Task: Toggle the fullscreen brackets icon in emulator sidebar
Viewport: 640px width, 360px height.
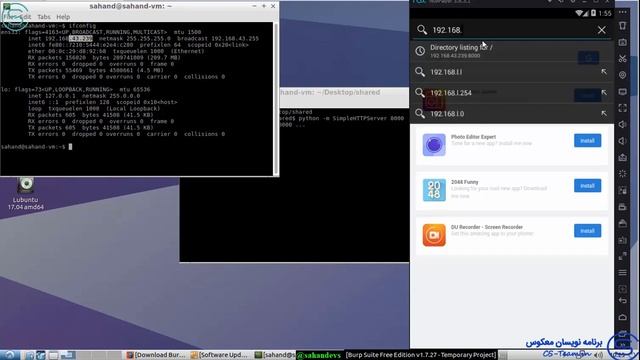Action: [x=622, y=108]
